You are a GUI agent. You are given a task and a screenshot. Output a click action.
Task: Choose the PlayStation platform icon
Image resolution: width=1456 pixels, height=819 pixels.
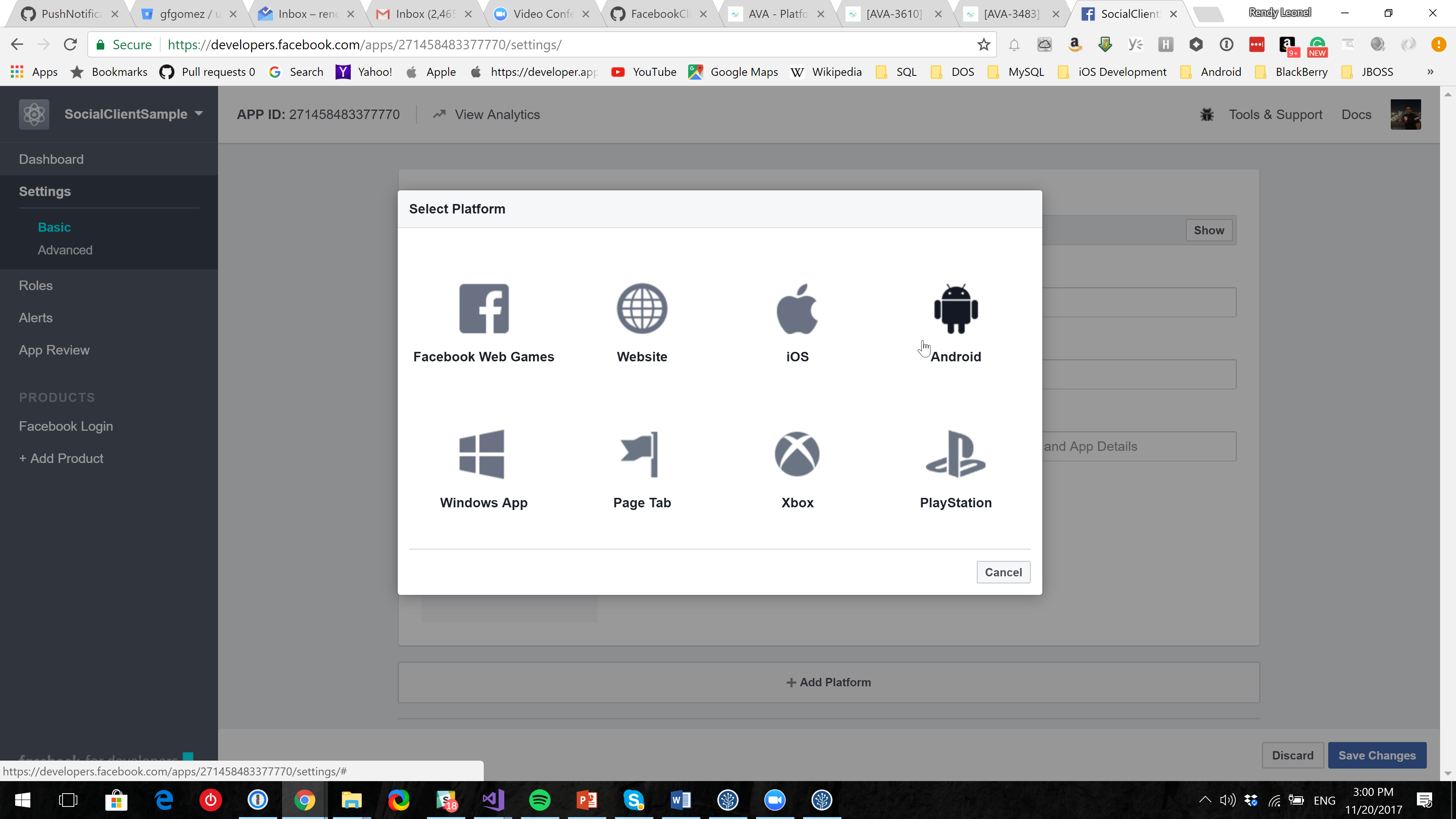point(955,455)
